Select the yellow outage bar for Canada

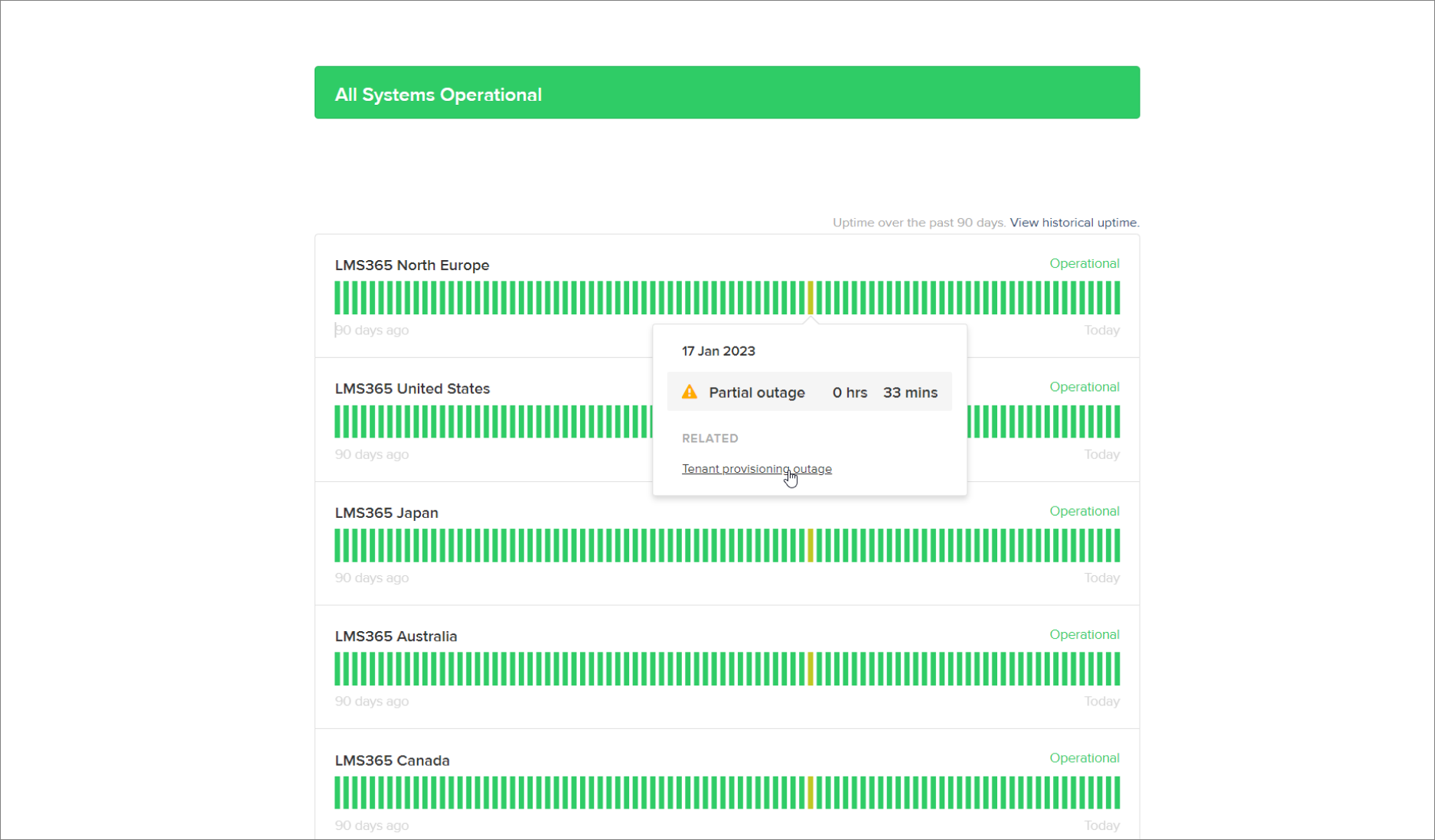coord(810,793)
